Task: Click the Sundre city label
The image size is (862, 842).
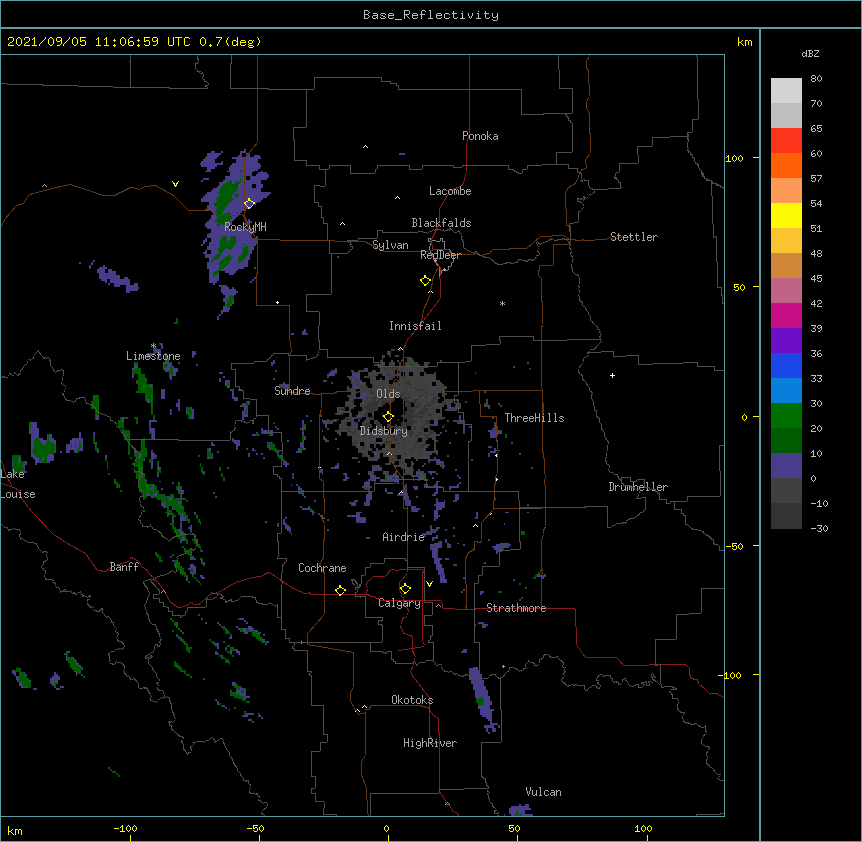Action: [292, 391]
